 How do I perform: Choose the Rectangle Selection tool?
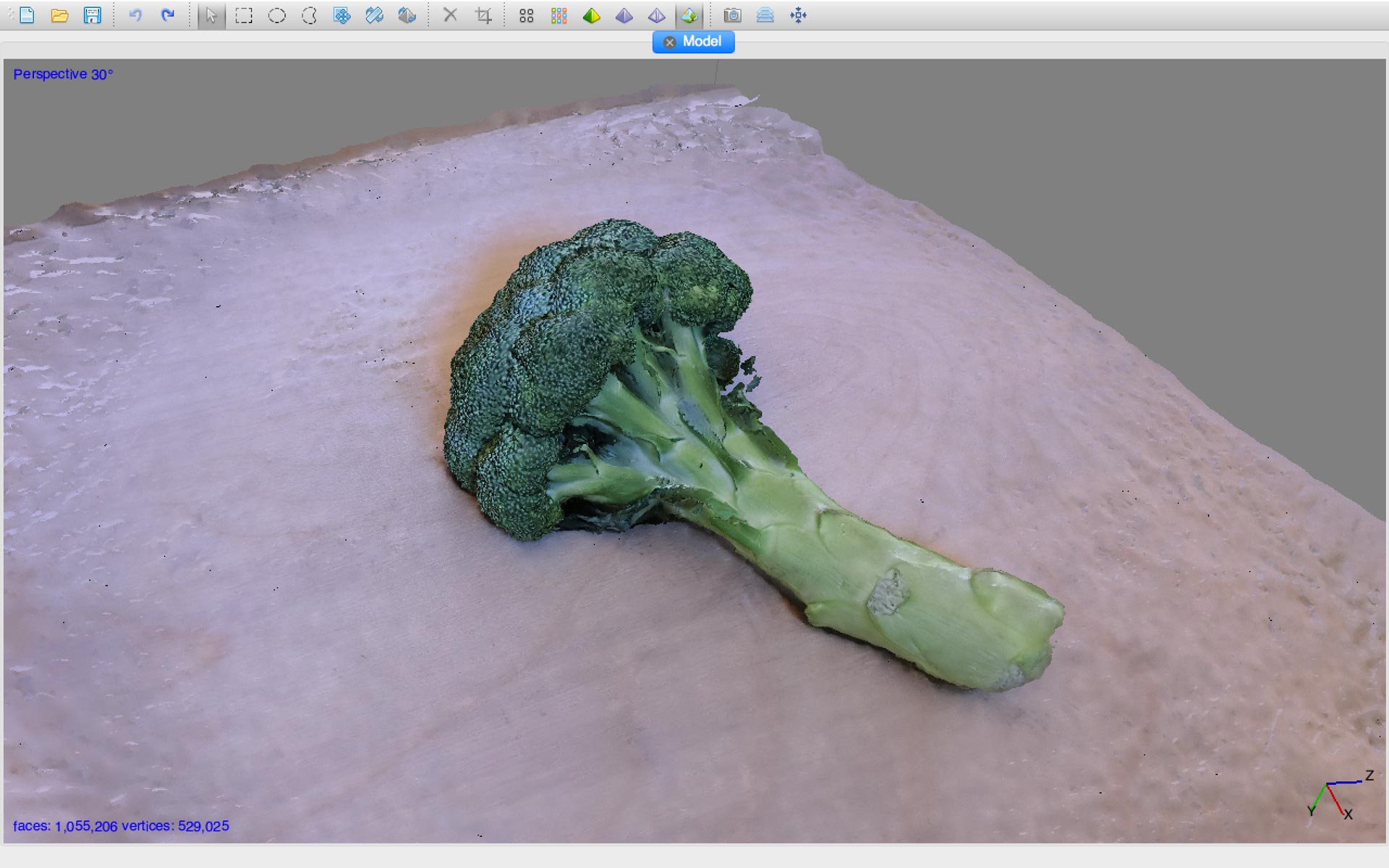244,15
